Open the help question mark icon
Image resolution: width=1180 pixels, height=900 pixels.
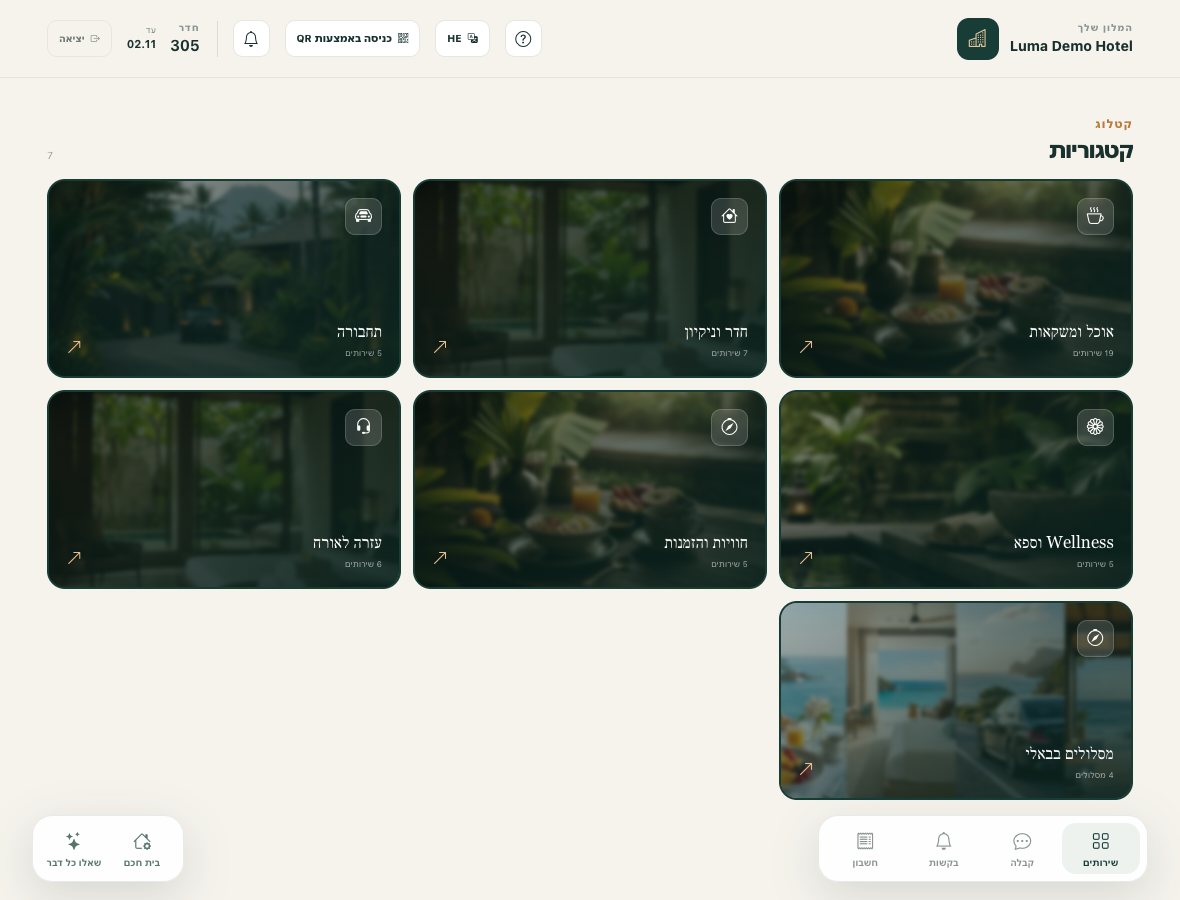coord(523,38)
